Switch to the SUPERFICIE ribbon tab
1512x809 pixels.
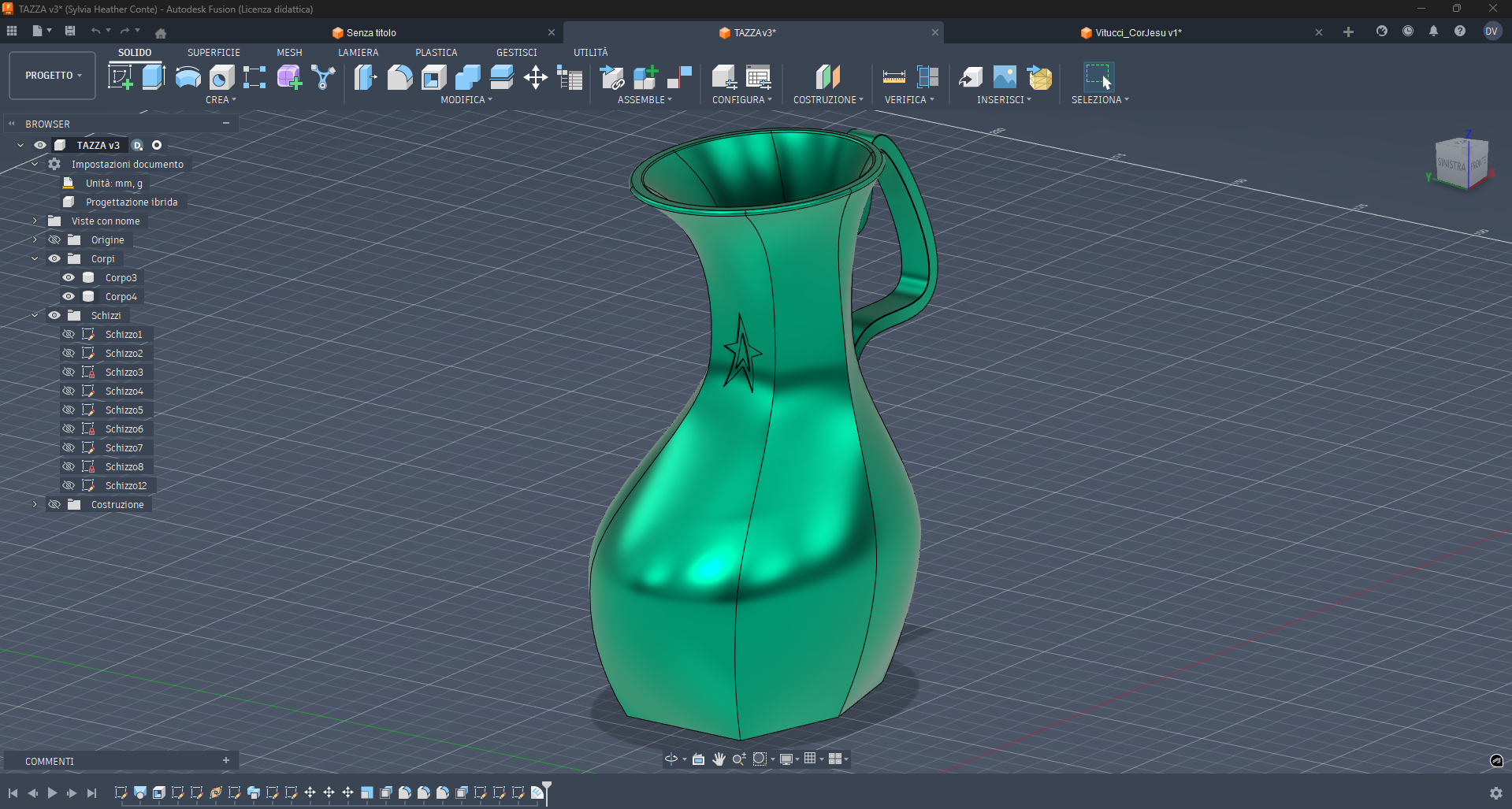click(214, 52)
